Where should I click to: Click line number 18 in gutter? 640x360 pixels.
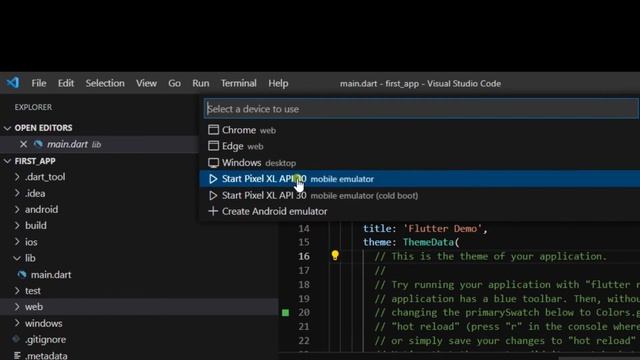coord(304,284)
